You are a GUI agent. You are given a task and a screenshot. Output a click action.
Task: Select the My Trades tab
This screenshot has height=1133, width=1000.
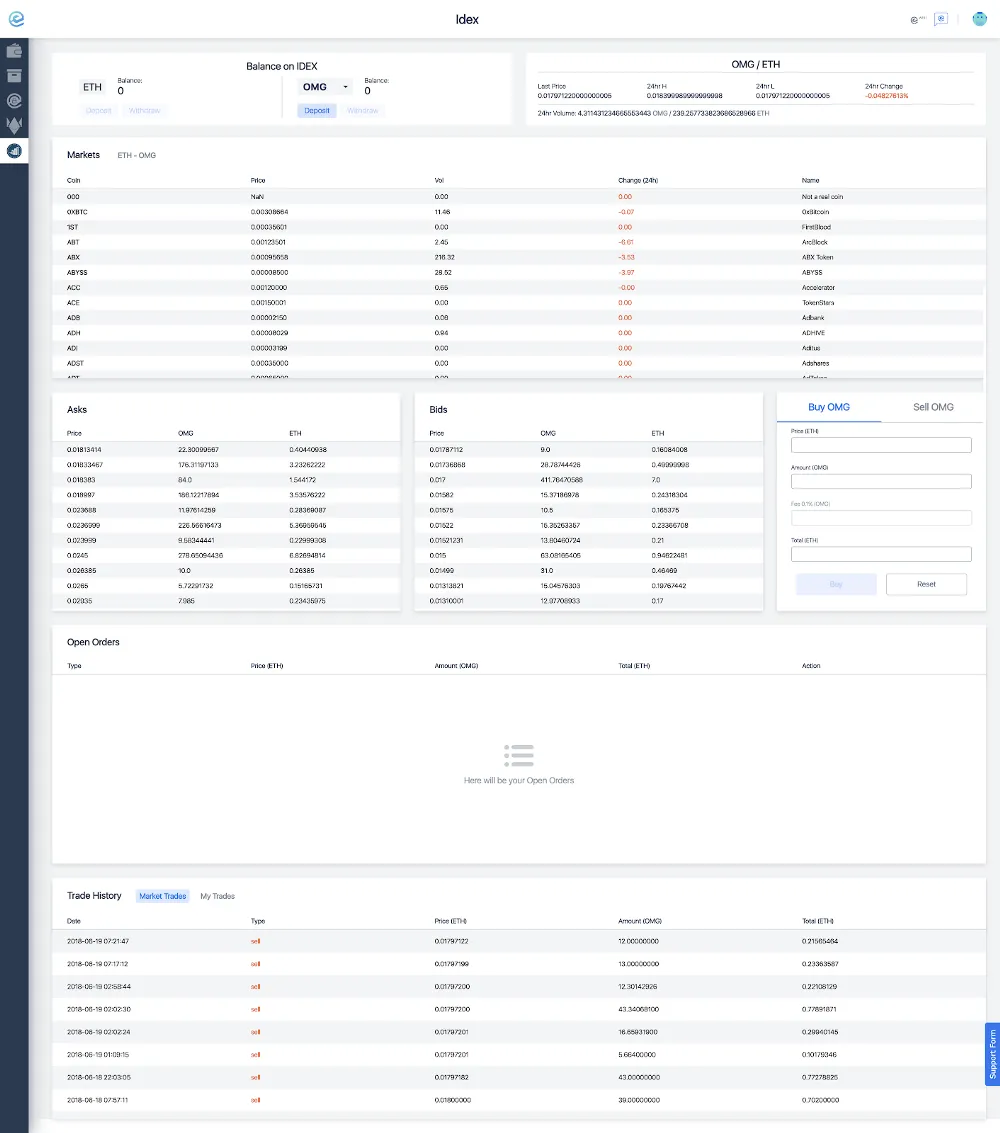(217, 896)
